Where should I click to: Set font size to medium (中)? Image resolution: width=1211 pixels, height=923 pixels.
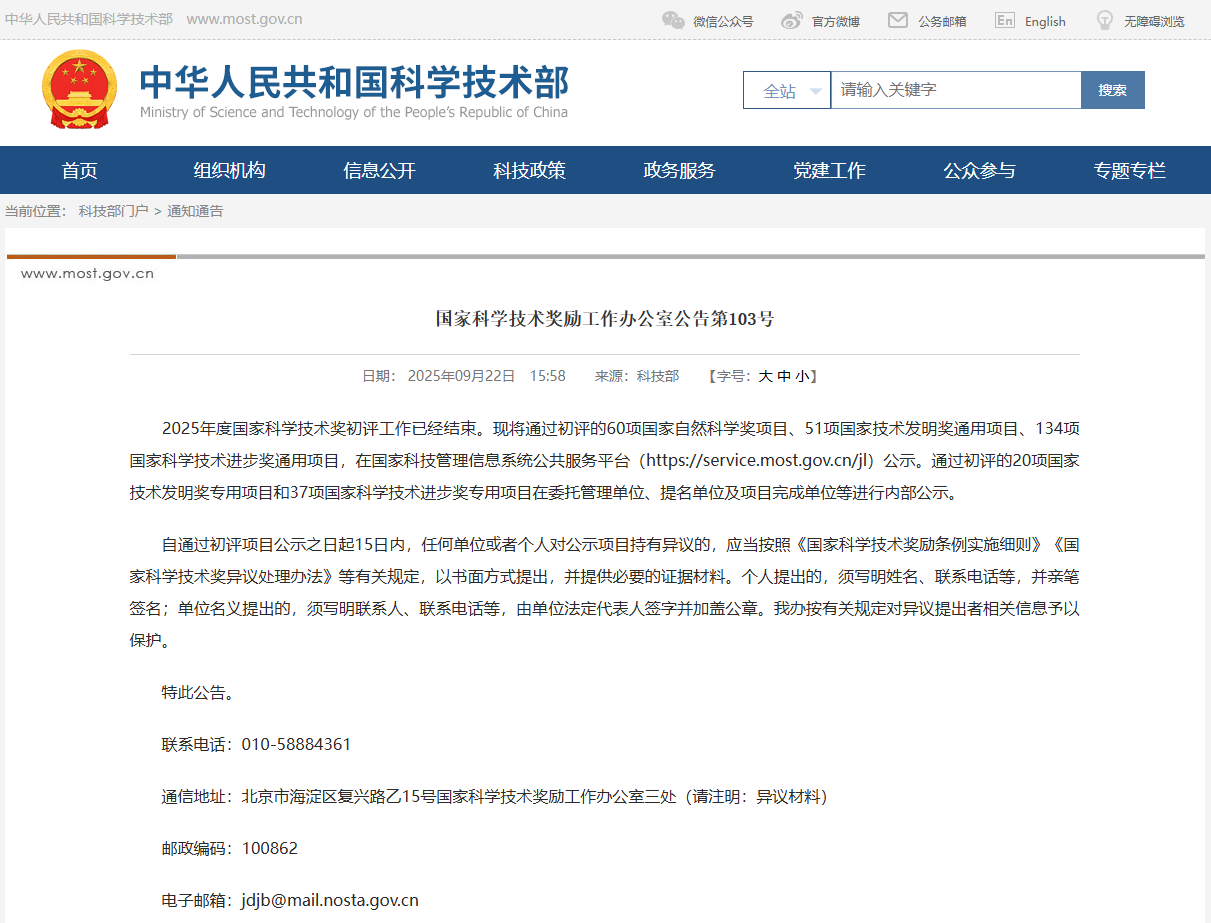tap(784, 376)
